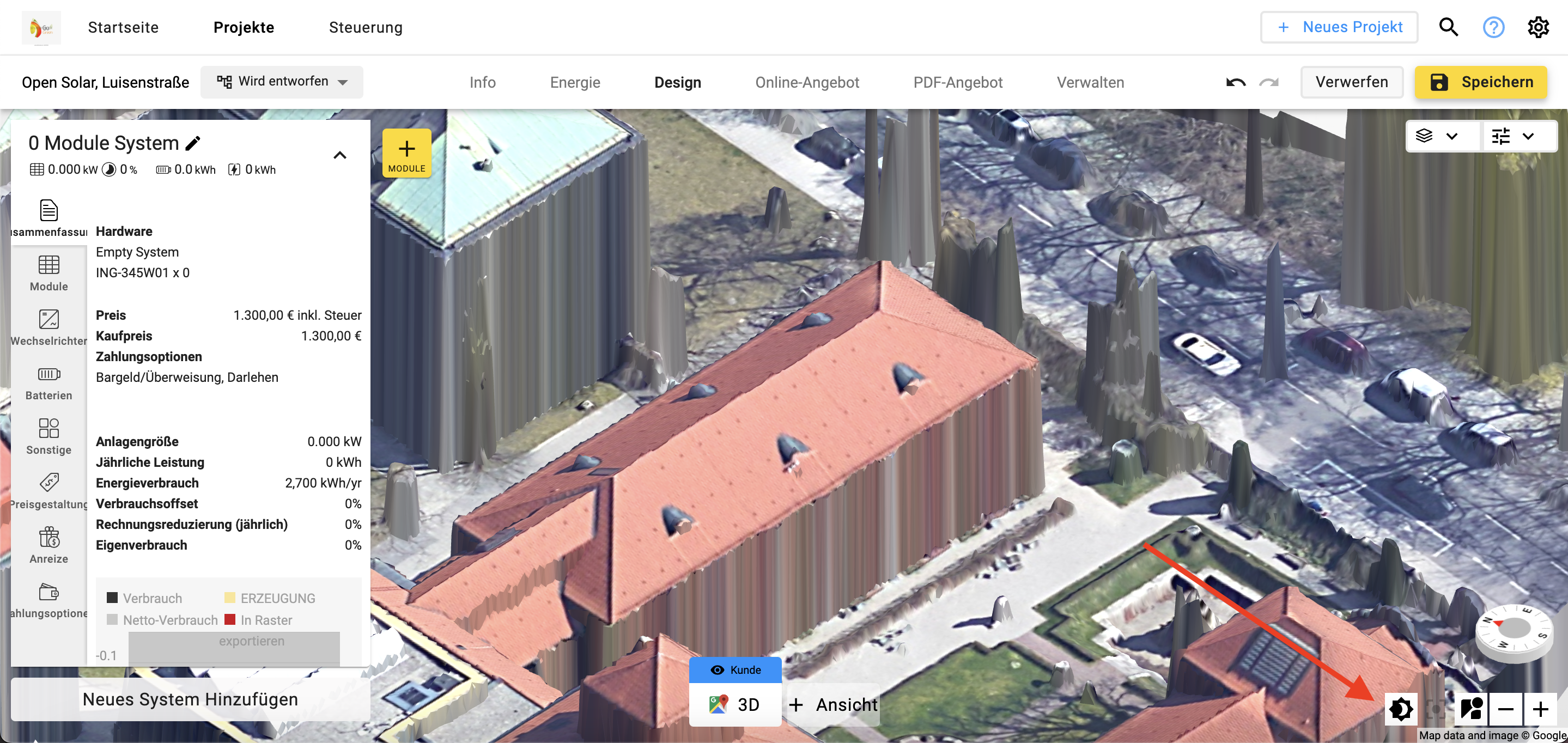This screenshot has height=743, width=1568.
Task: Zoom out with the minus button
Action: click(x=1506, y=709)
